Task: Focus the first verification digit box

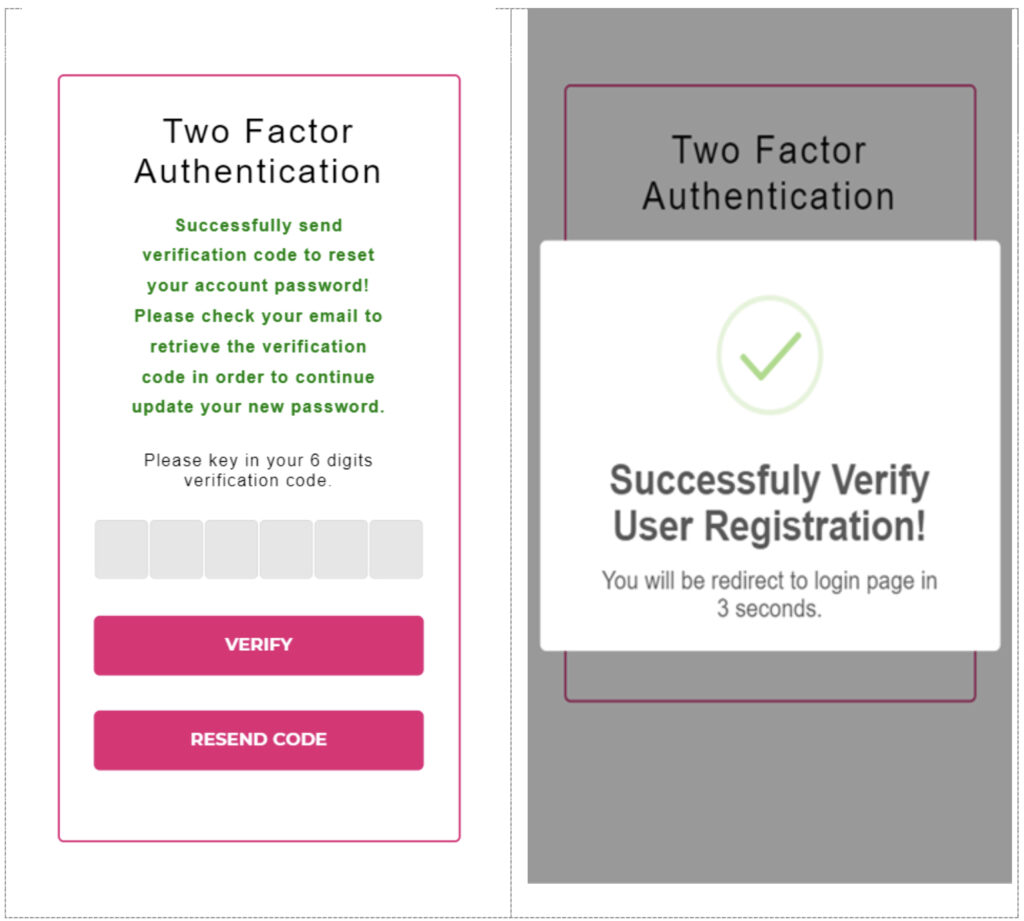Action: click(x=121, y=549)
